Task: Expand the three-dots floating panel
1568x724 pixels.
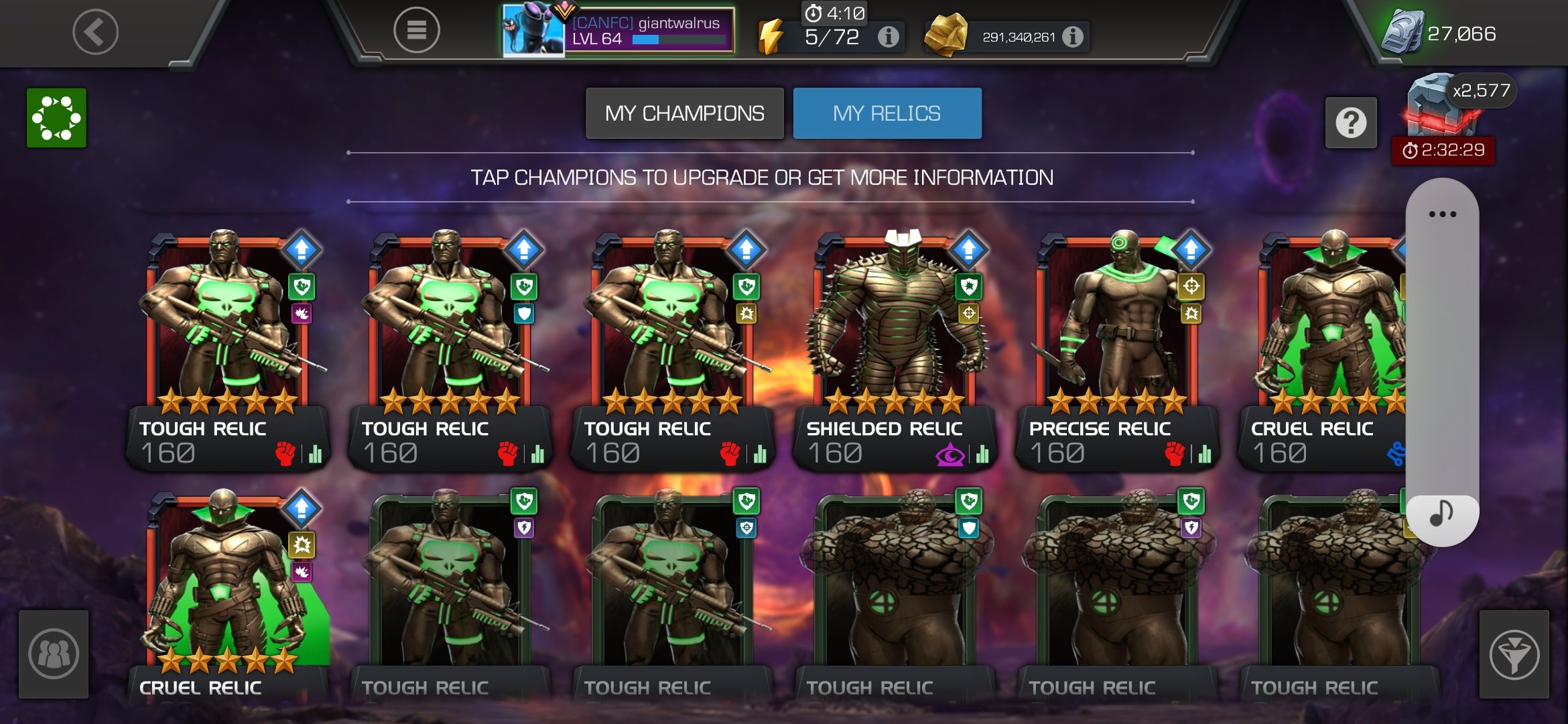Action: (x=1442, y=215)
